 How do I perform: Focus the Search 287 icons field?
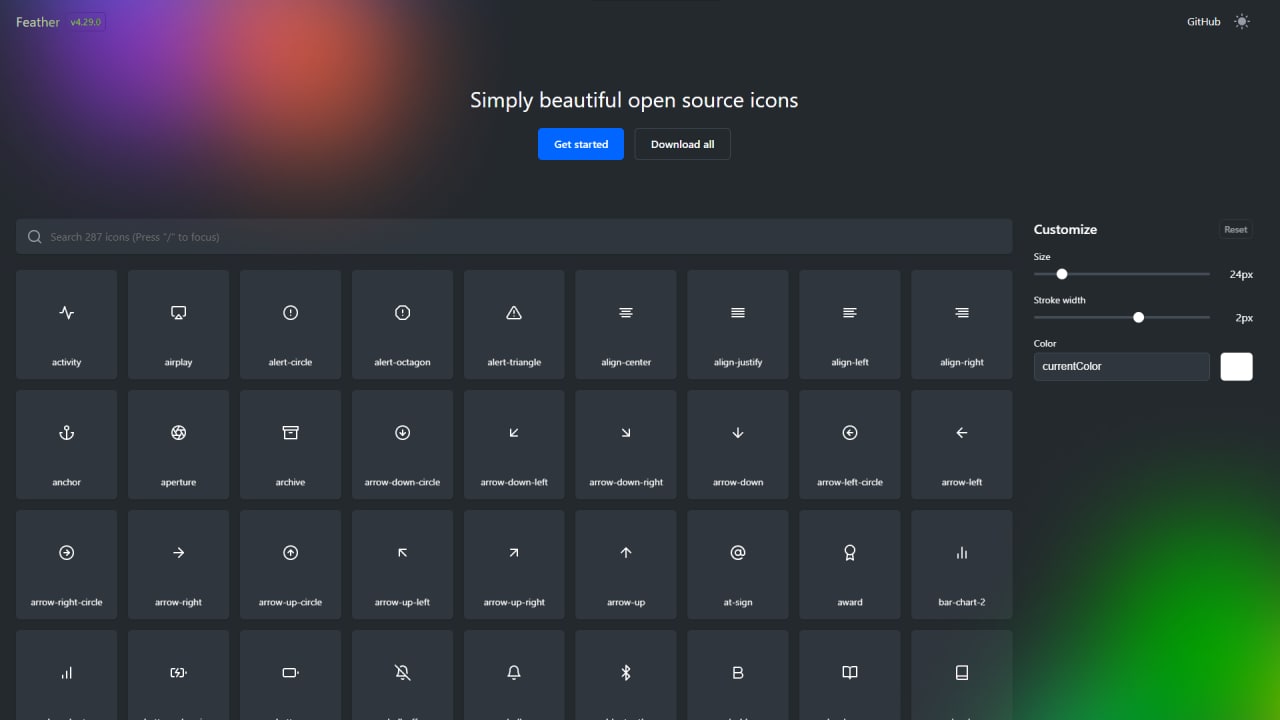(x=514, y=237)
